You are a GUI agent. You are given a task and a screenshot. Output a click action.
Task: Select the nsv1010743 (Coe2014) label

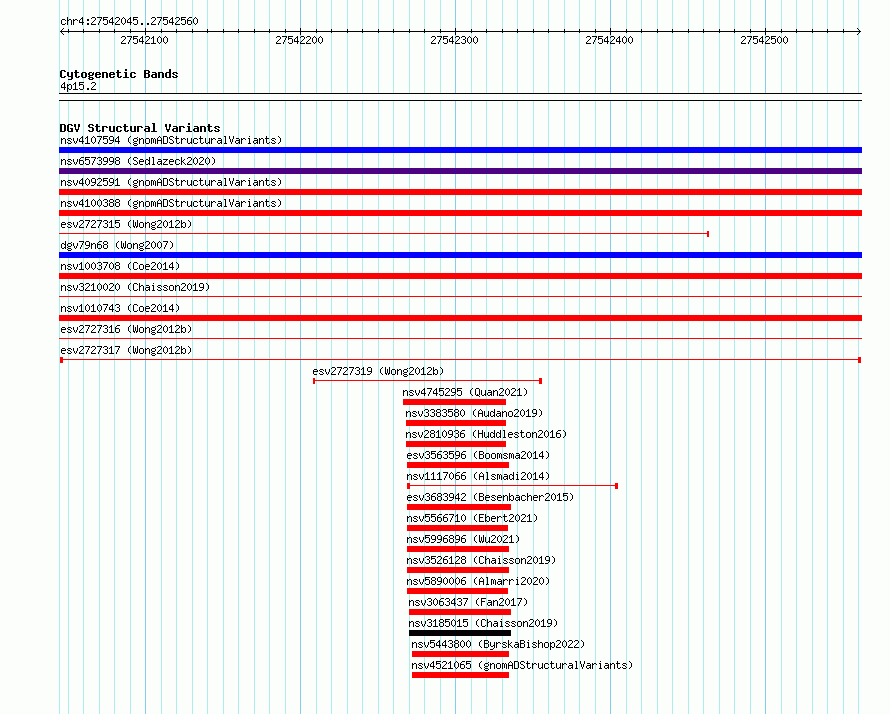coord(120,308)
